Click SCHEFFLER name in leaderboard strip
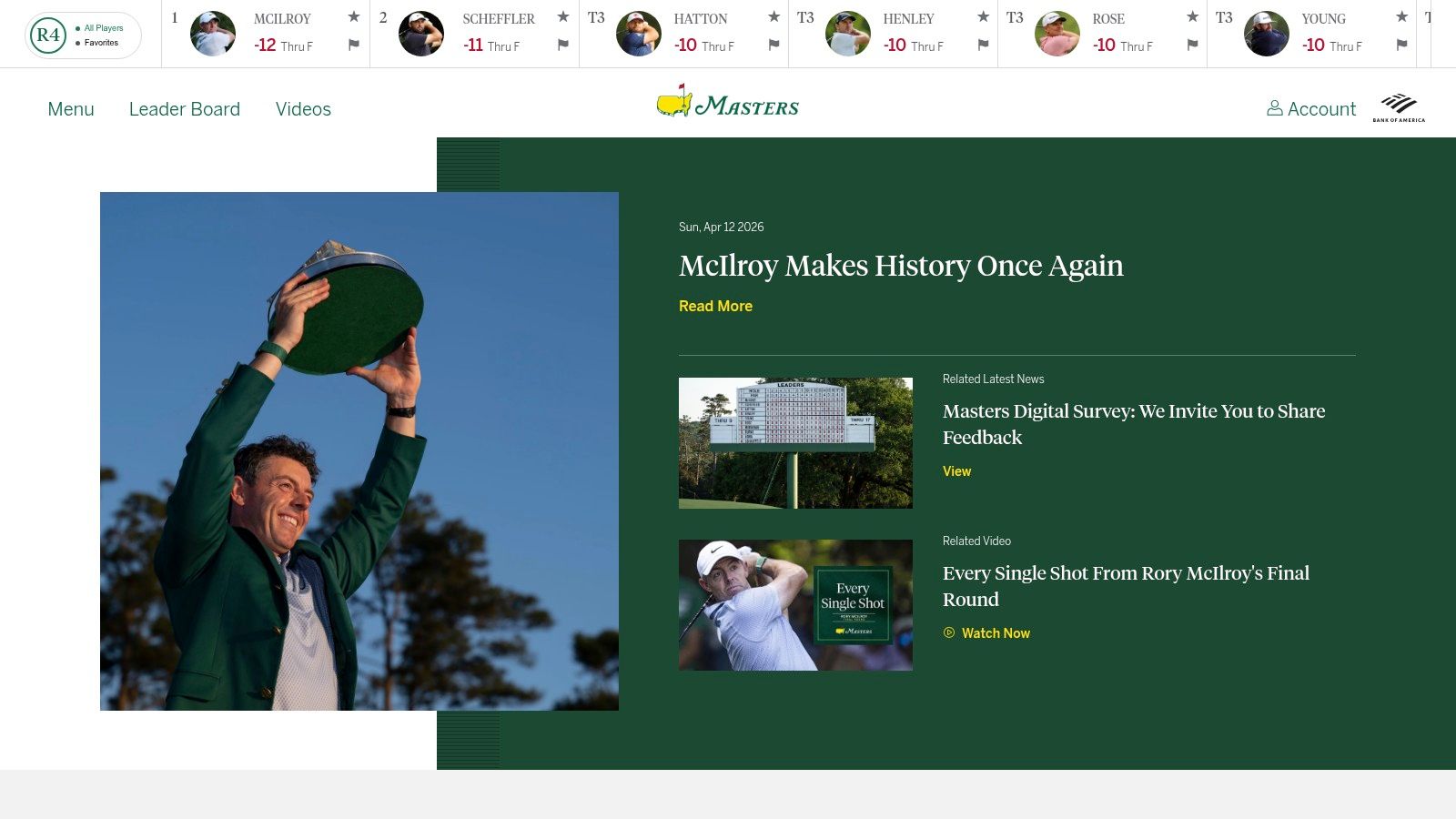The width and height of the screenshot is (1456, 819). coord(499,19)
